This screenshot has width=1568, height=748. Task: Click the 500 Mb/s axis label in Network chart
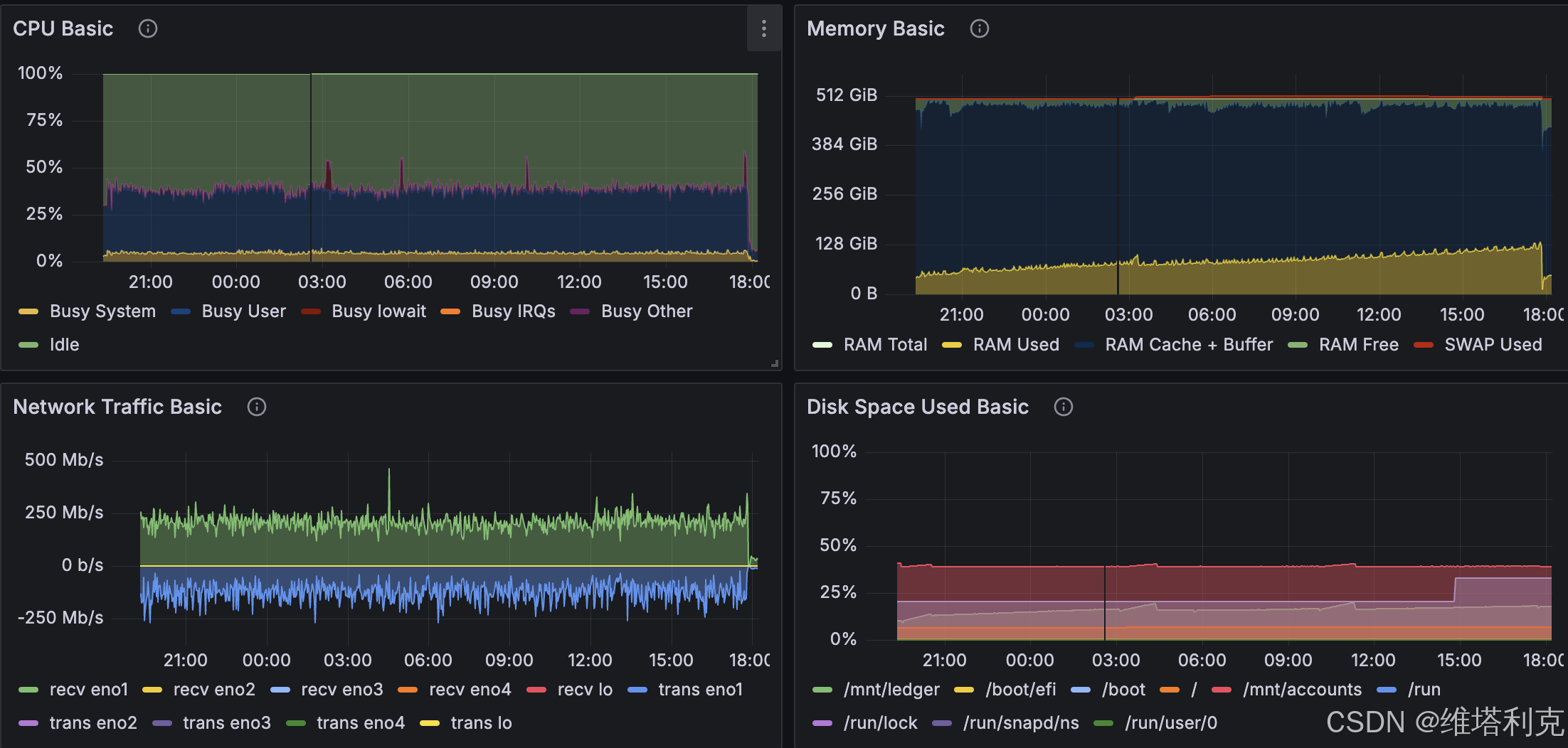pyautogui.click(x=64, y=459)
